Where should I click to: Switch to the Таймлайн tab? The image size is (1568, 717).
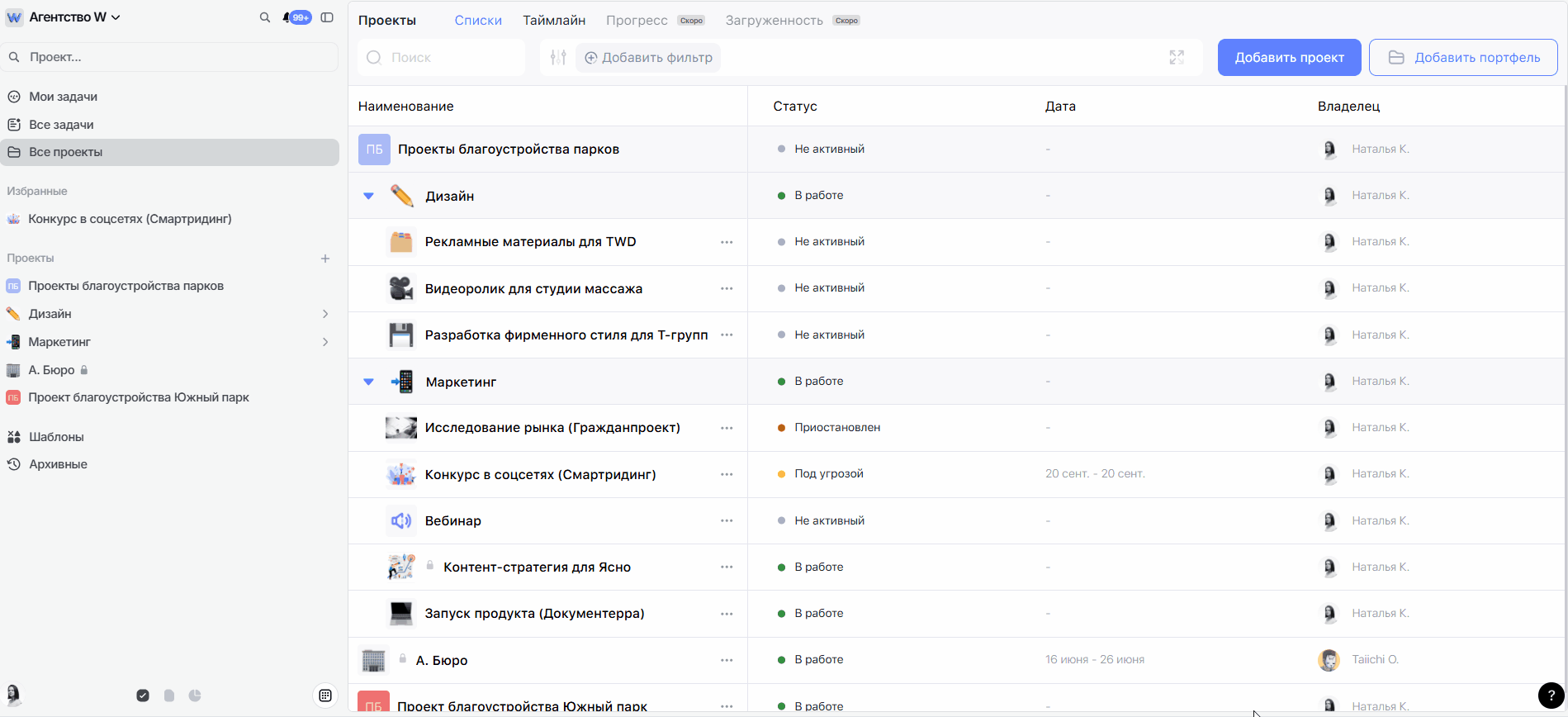[554, 21]
